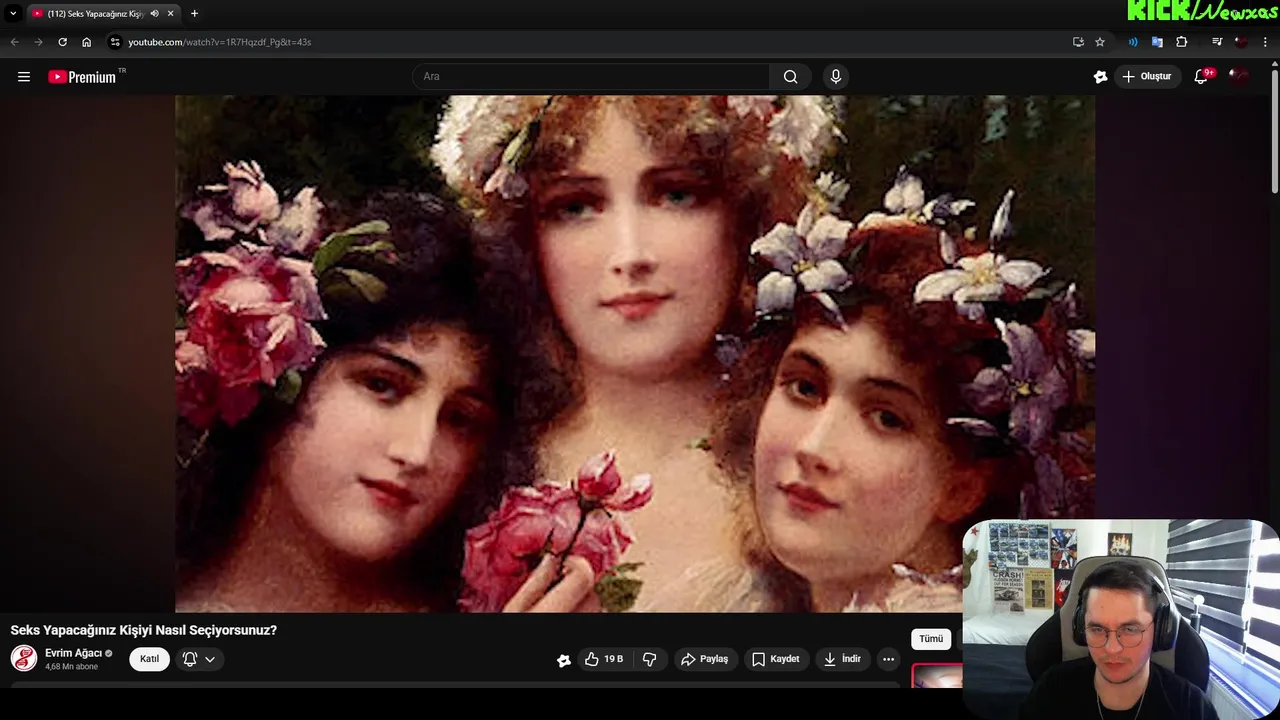Open the browser three-dot menu
Viewport: 1280px width, 720px height.
click(x=1266, y=42)
